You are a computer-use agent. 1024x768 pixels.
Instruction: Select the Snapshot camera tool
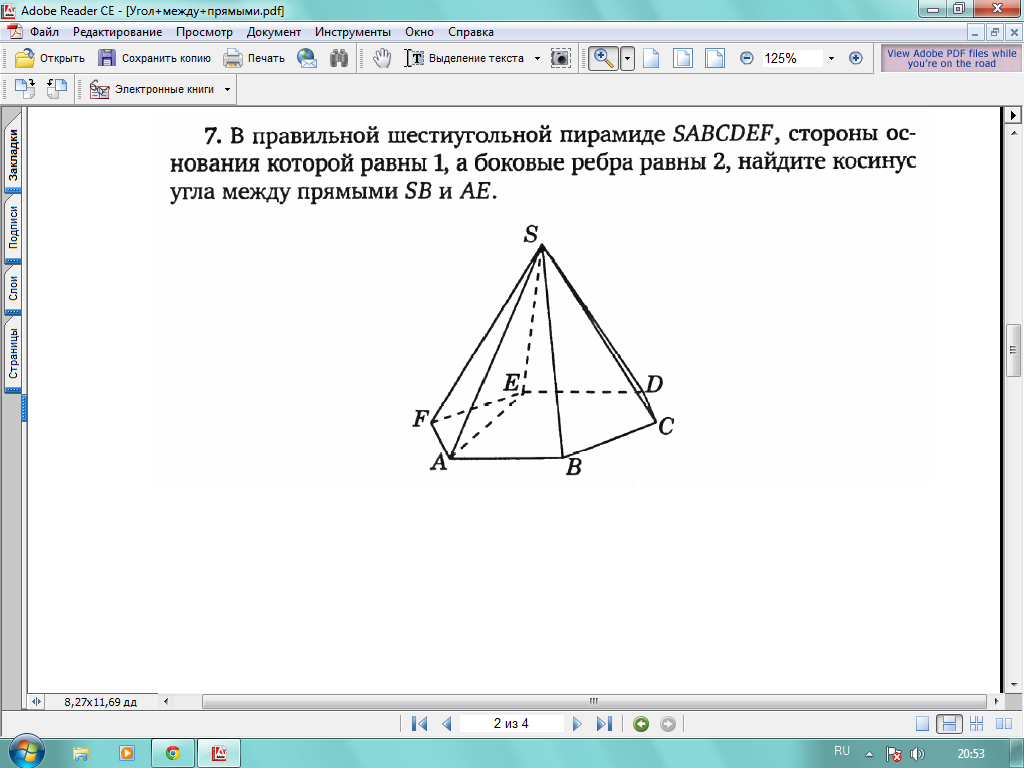click(x=560, y=58)
